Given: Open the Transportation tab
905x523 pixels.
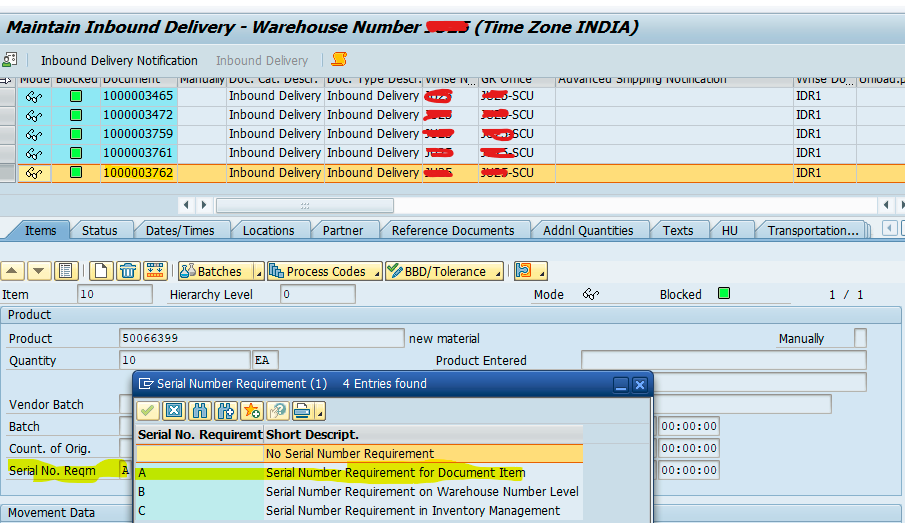Looking at the screenshot, I should [813, 230].
